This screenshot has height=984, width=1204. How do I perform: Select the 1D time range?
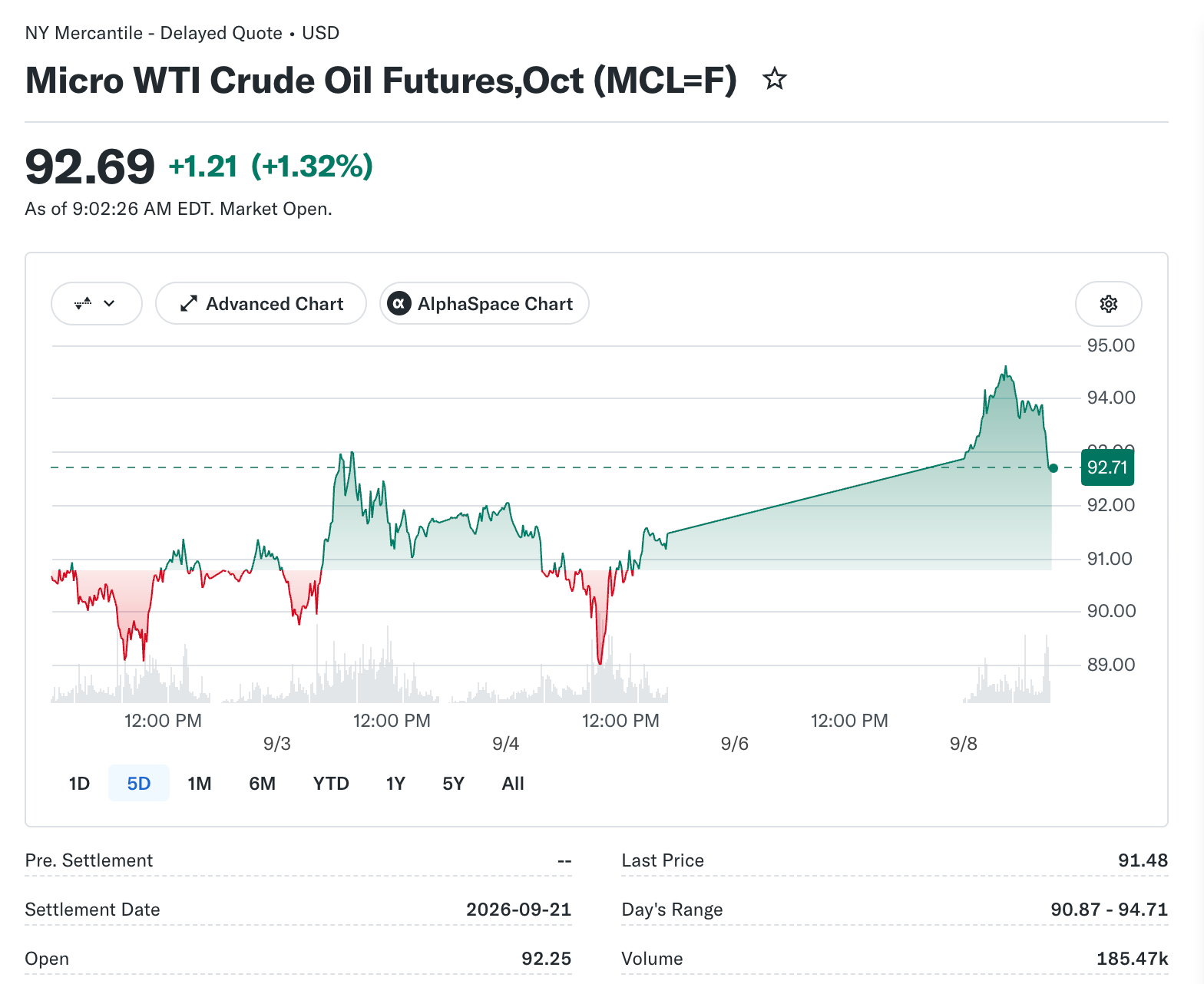click(x=79, y=784)
